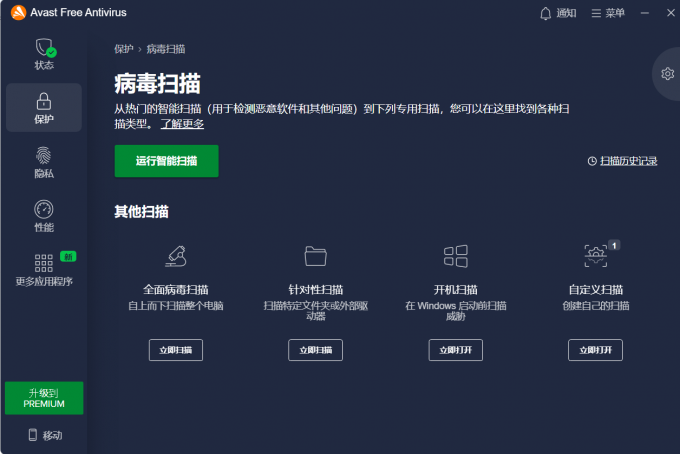
Task: Click 升级到 PREMIUM button
Action: coord(44,398)
